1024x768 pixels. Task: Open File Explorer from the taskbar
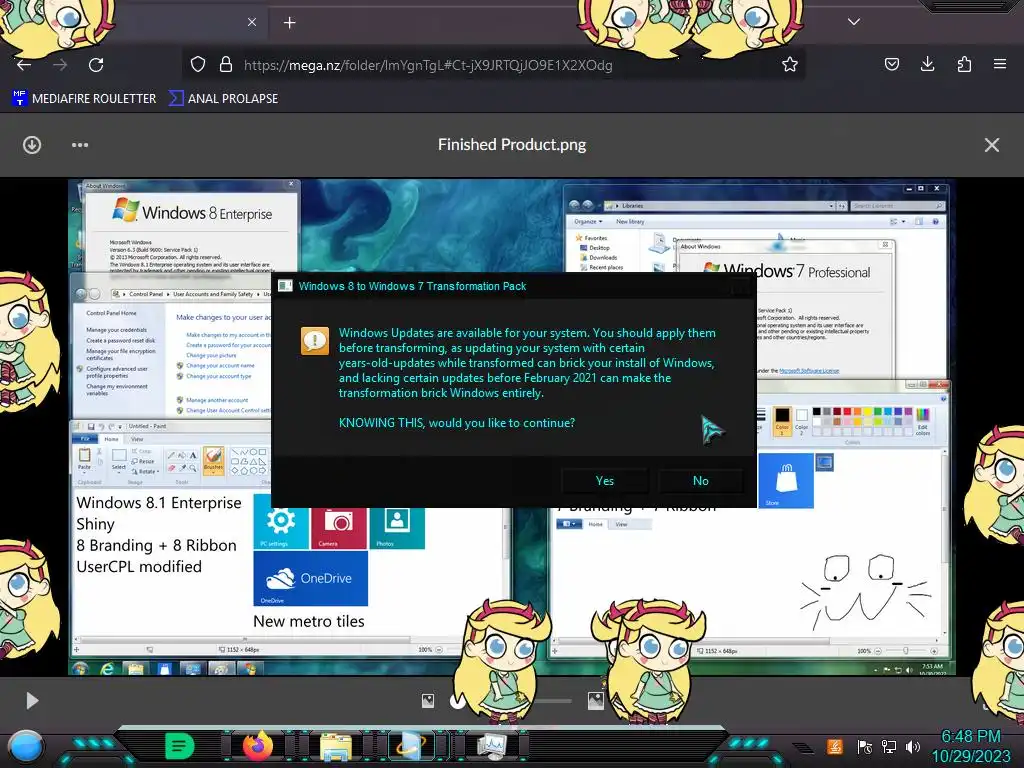coord(336,746)
